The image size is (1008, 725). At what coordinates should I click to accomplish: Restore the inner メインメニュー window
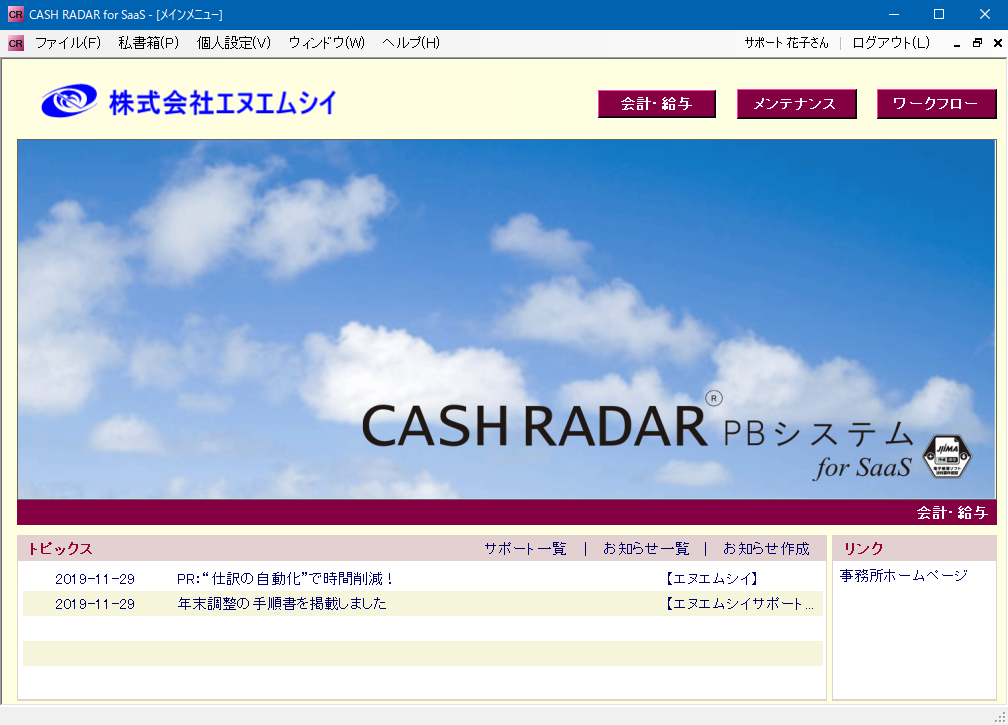[977, 43]
